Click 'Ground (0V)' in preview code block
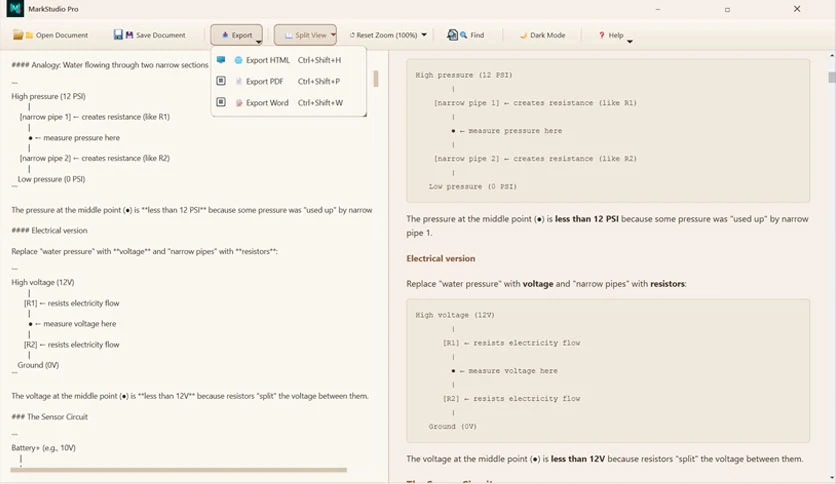 [453, 426]
